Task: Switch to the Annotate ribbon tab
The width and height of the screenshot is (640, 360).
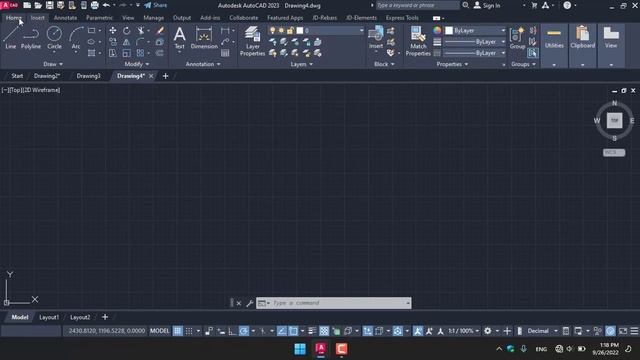Action: pos(65,18)
